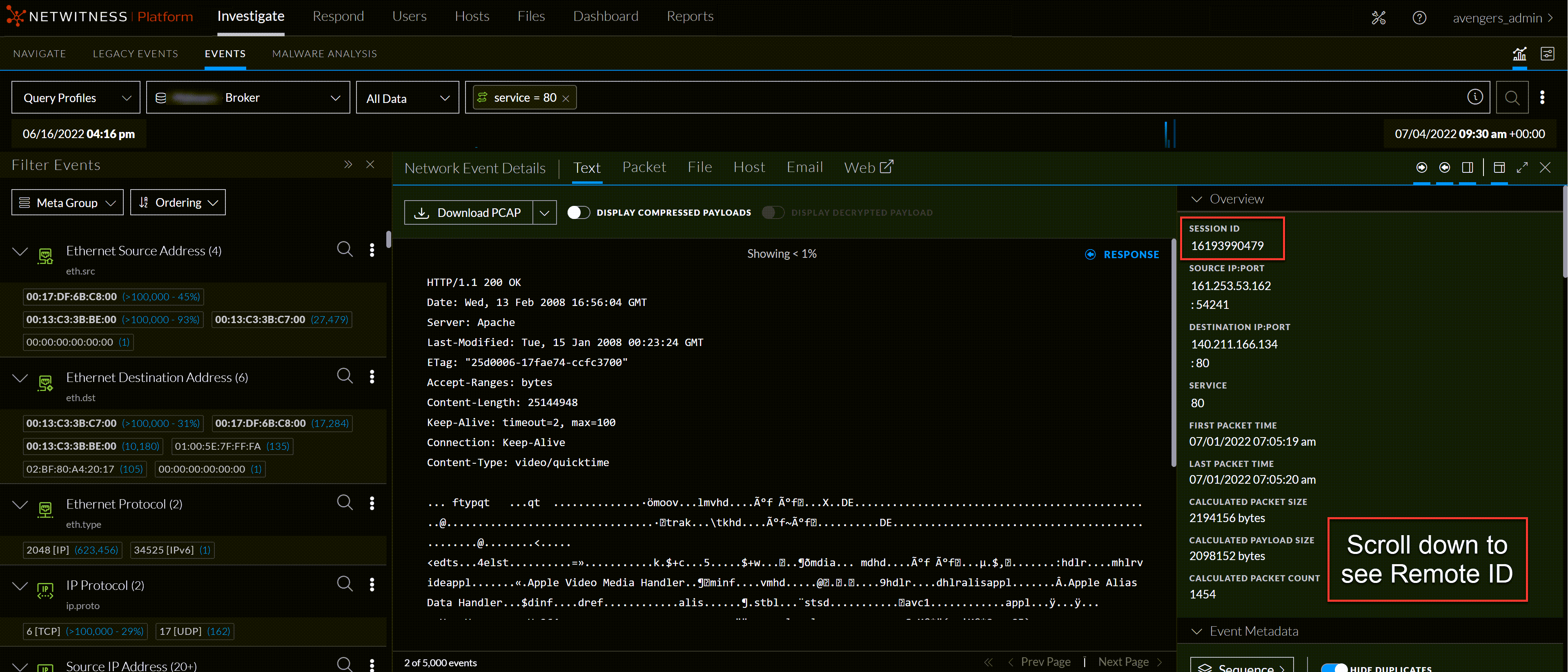Viewport: 1568px width, 672px height.
Task: Run query with magnifier search icon
Action: point(1511,97)
